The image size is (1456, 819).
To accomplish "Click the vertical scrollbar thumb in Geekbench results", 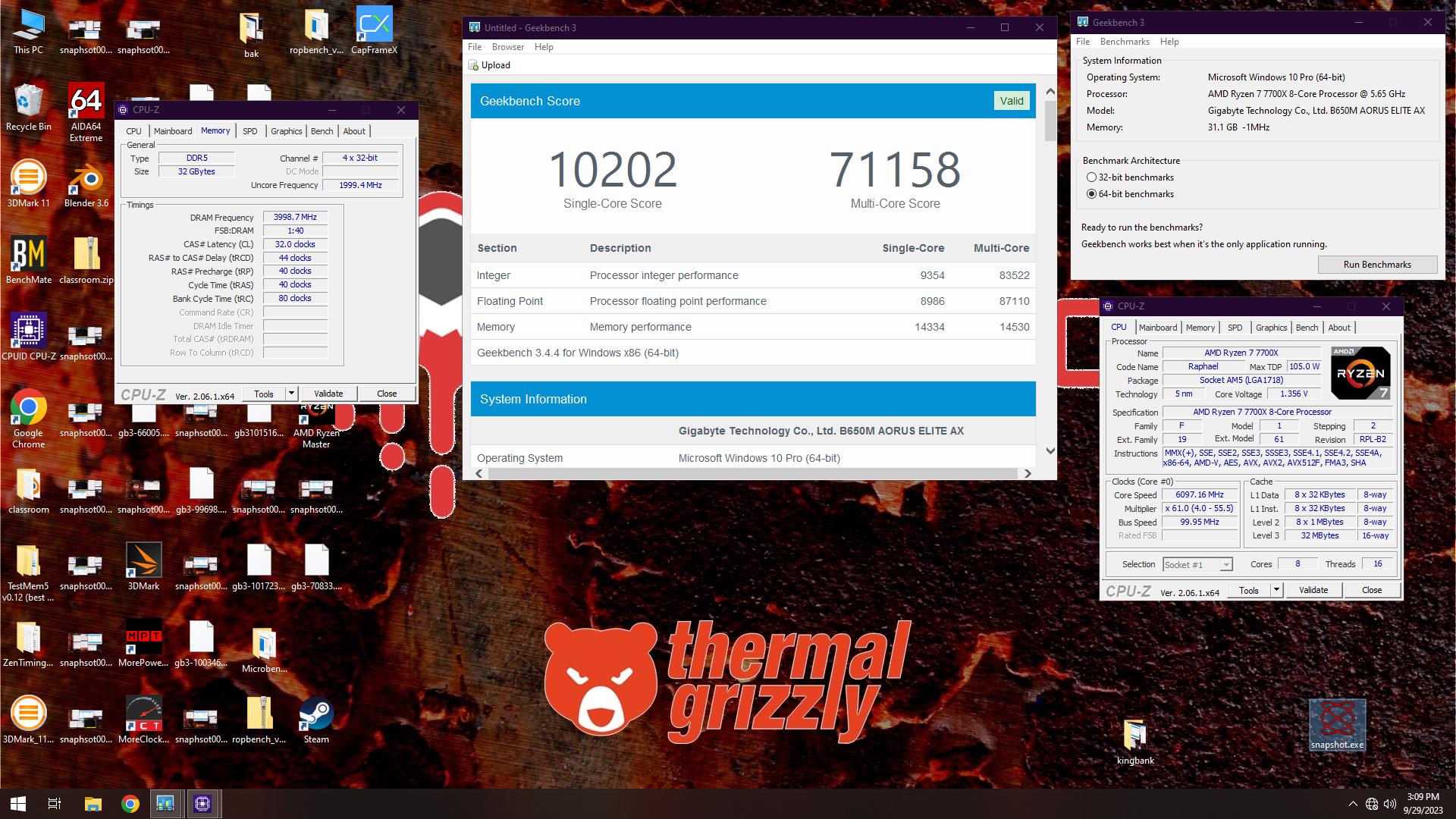I will (x=1050, y=121).
